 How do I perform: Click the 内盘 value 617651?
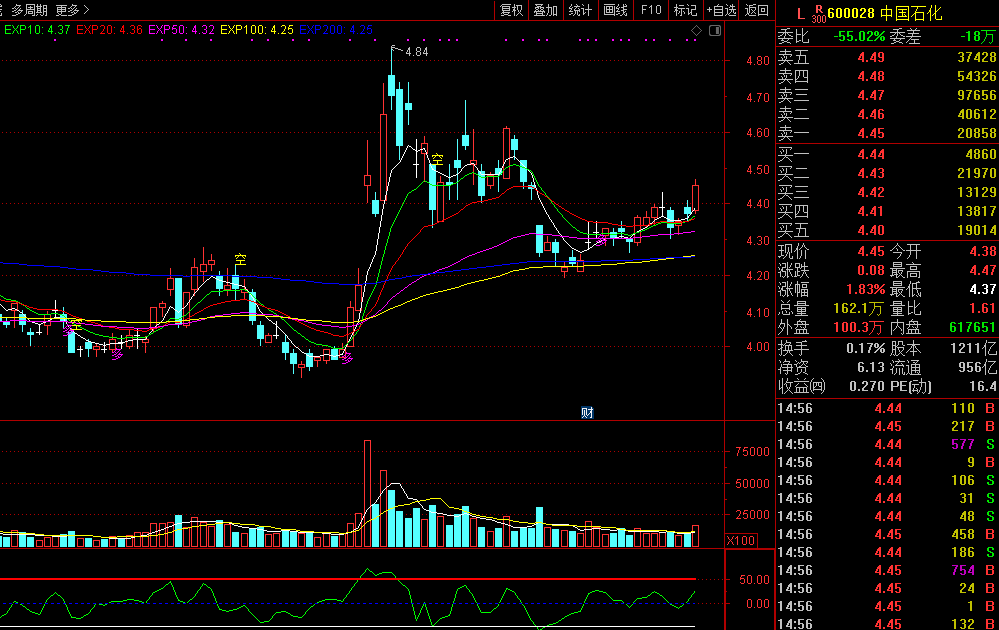[x=972, y=327]
